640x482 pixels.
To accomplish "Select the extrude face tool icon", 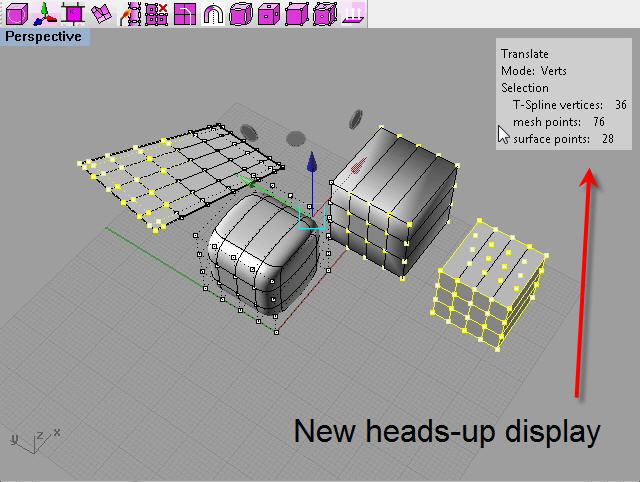I will click(73, 13).
